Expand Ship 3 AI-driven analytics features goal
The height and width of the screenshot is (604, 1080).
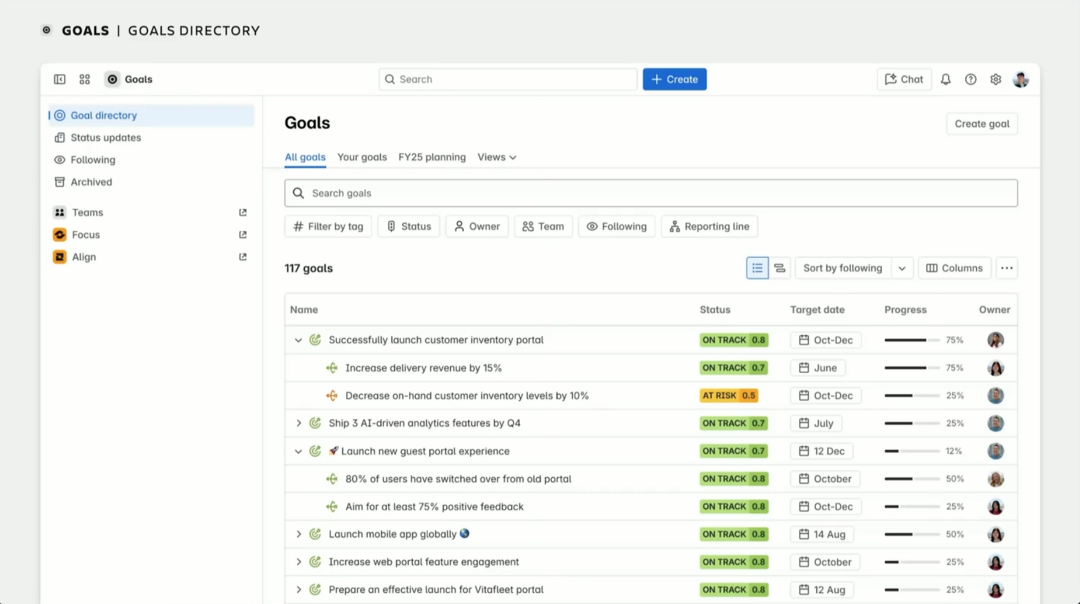pyautogui.click(x=298, y=423)
